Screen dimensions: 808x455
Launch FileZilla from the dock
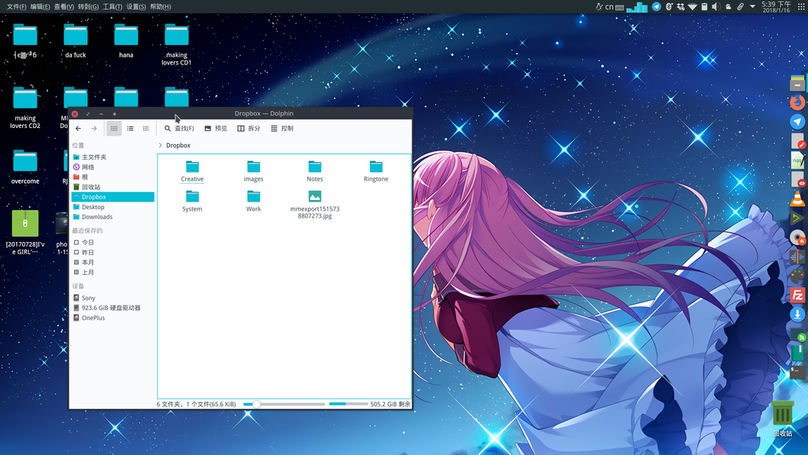coord(797,295)
